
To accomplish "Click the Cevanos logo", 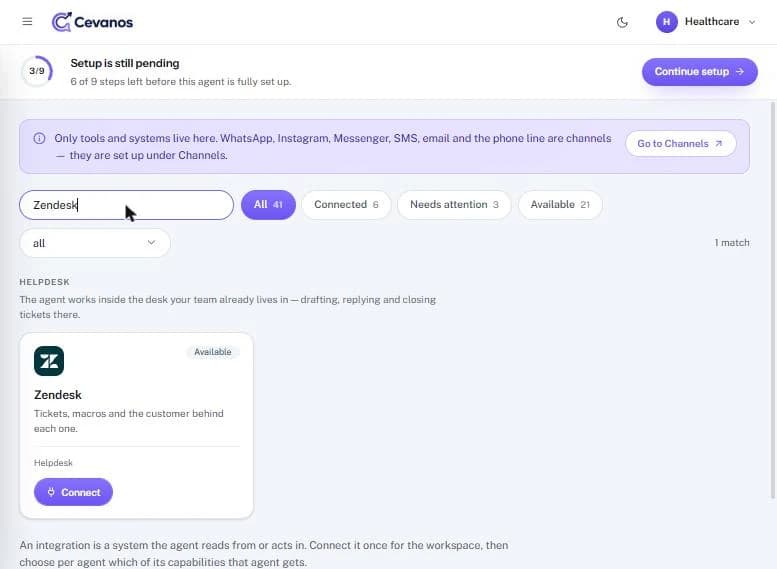I will (93, 22).
